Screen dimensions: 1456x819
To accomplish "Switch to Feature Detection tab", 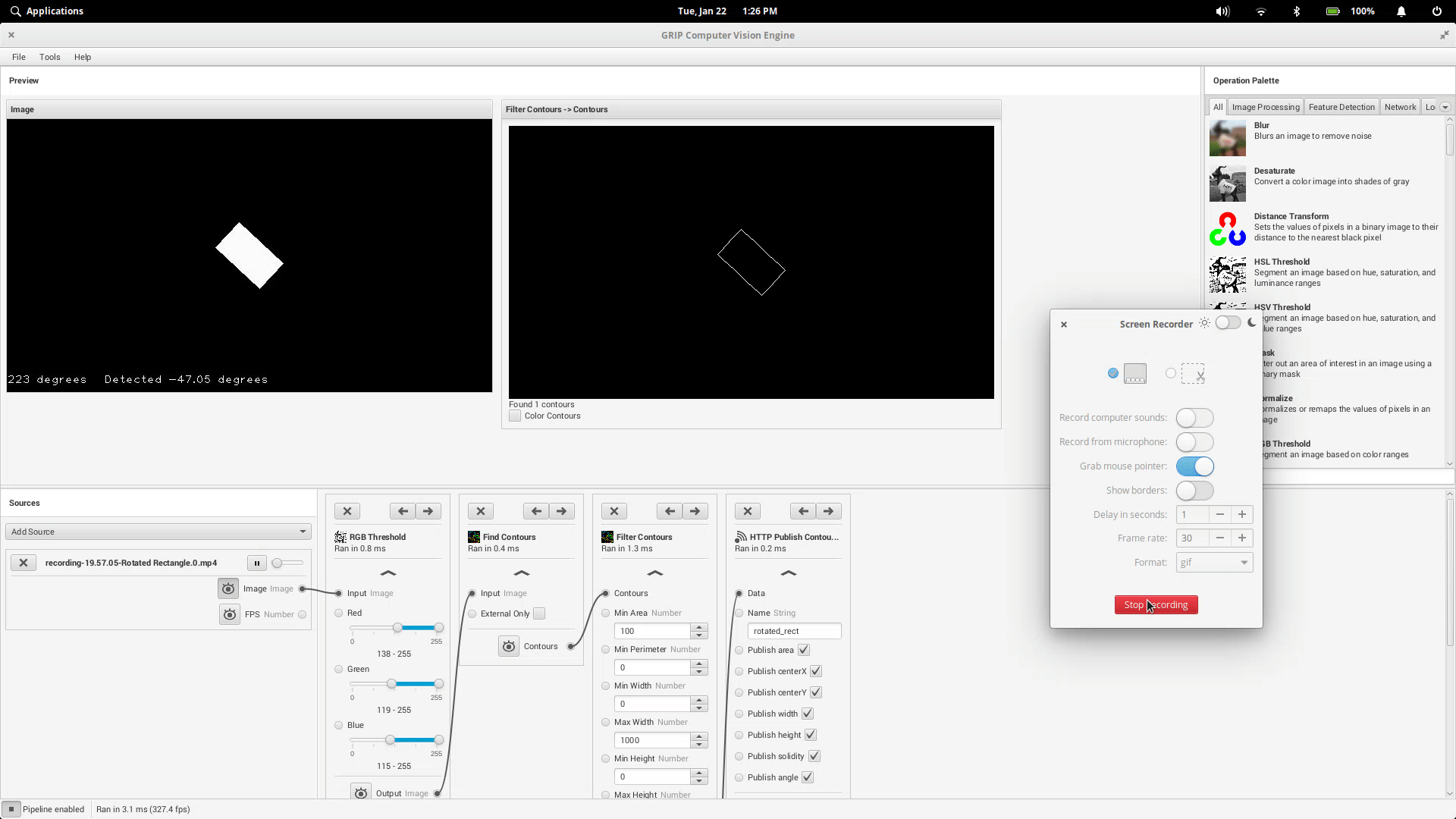I will click(1341, 107).
